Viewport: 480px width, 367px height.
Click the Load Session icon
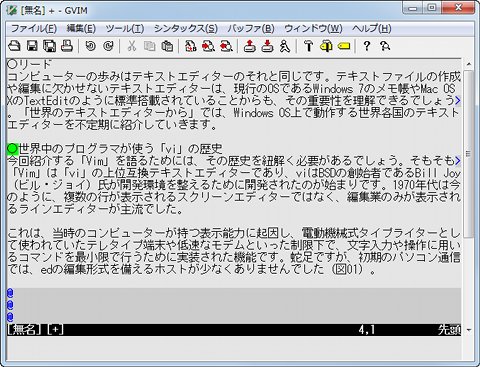click(249, 46)
